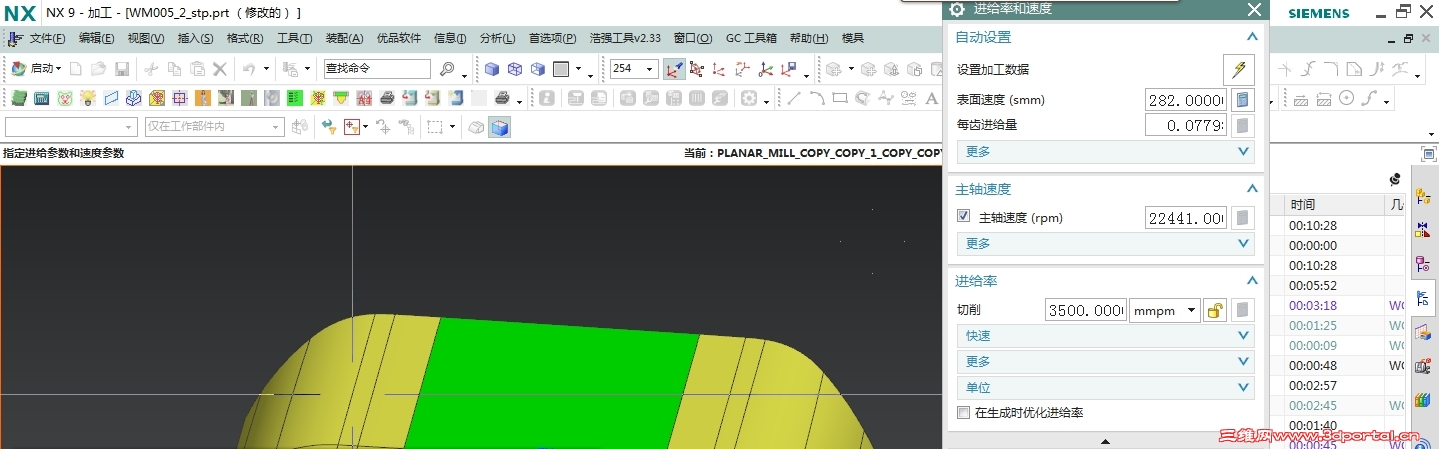1439x449 pixels.
Task: Click the wireframe cube display icon
Action: pos(516,69)
